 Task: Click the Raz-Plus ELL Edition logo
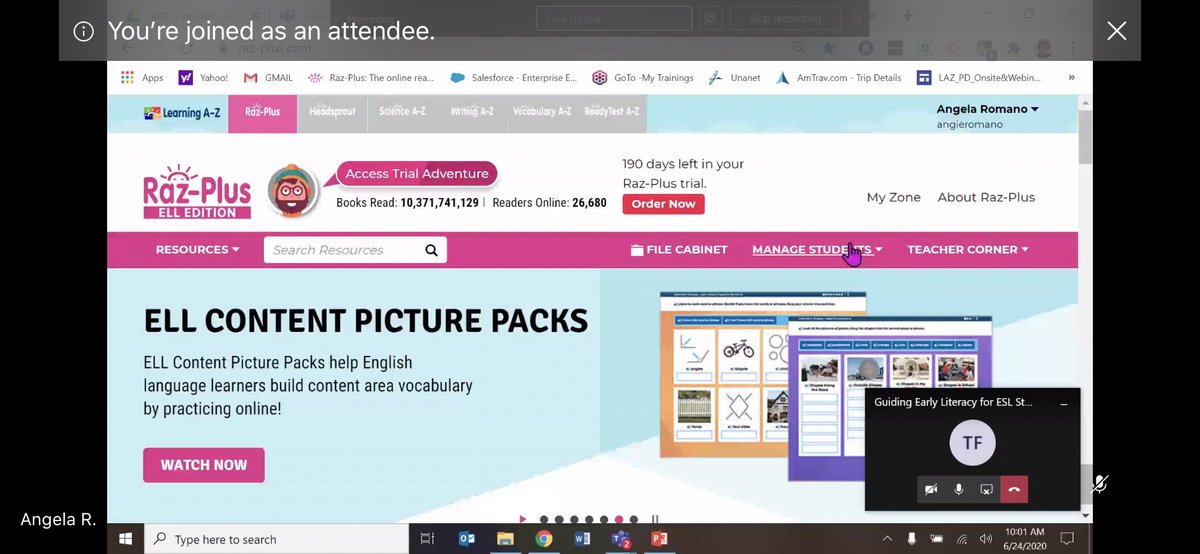pos(197,191)
